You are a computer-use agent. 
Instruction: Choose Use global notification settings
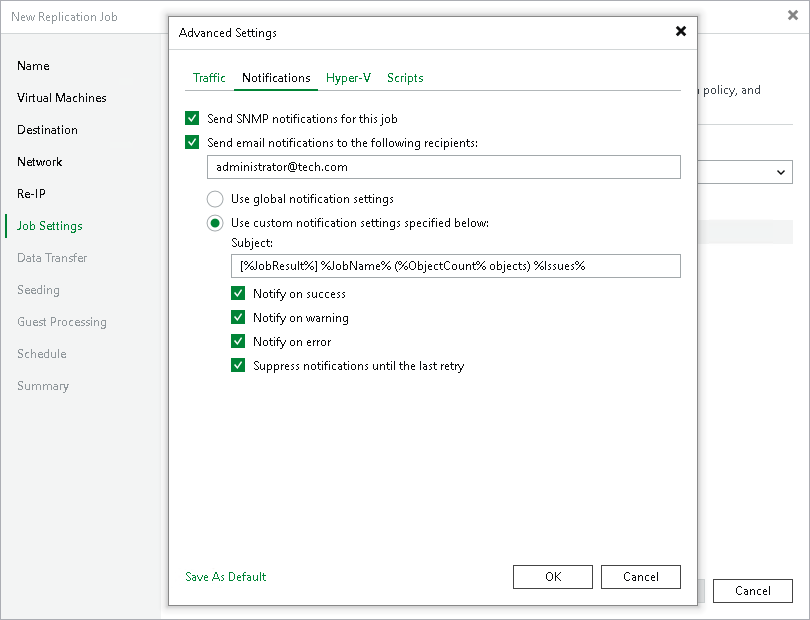(x=215, y=199)
